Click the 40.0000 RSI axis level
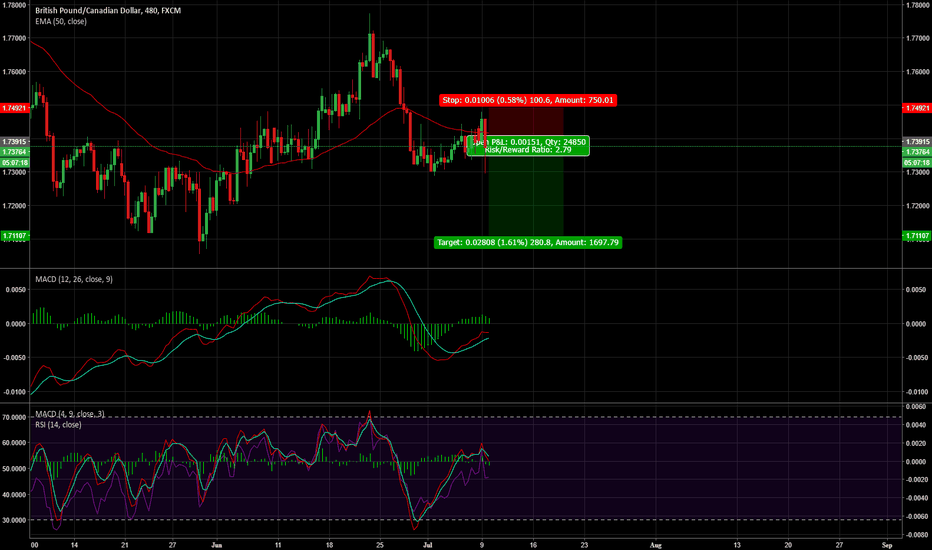932x550 pixels. point(14,495)
